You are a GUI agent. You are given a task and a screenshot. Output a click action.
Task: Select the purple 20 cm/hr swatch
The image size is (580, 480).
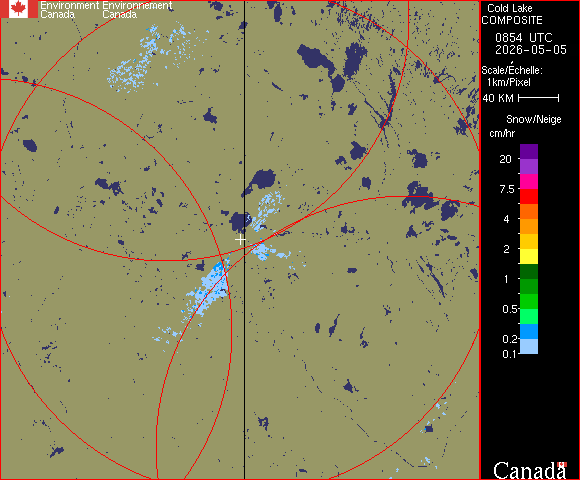529,152
